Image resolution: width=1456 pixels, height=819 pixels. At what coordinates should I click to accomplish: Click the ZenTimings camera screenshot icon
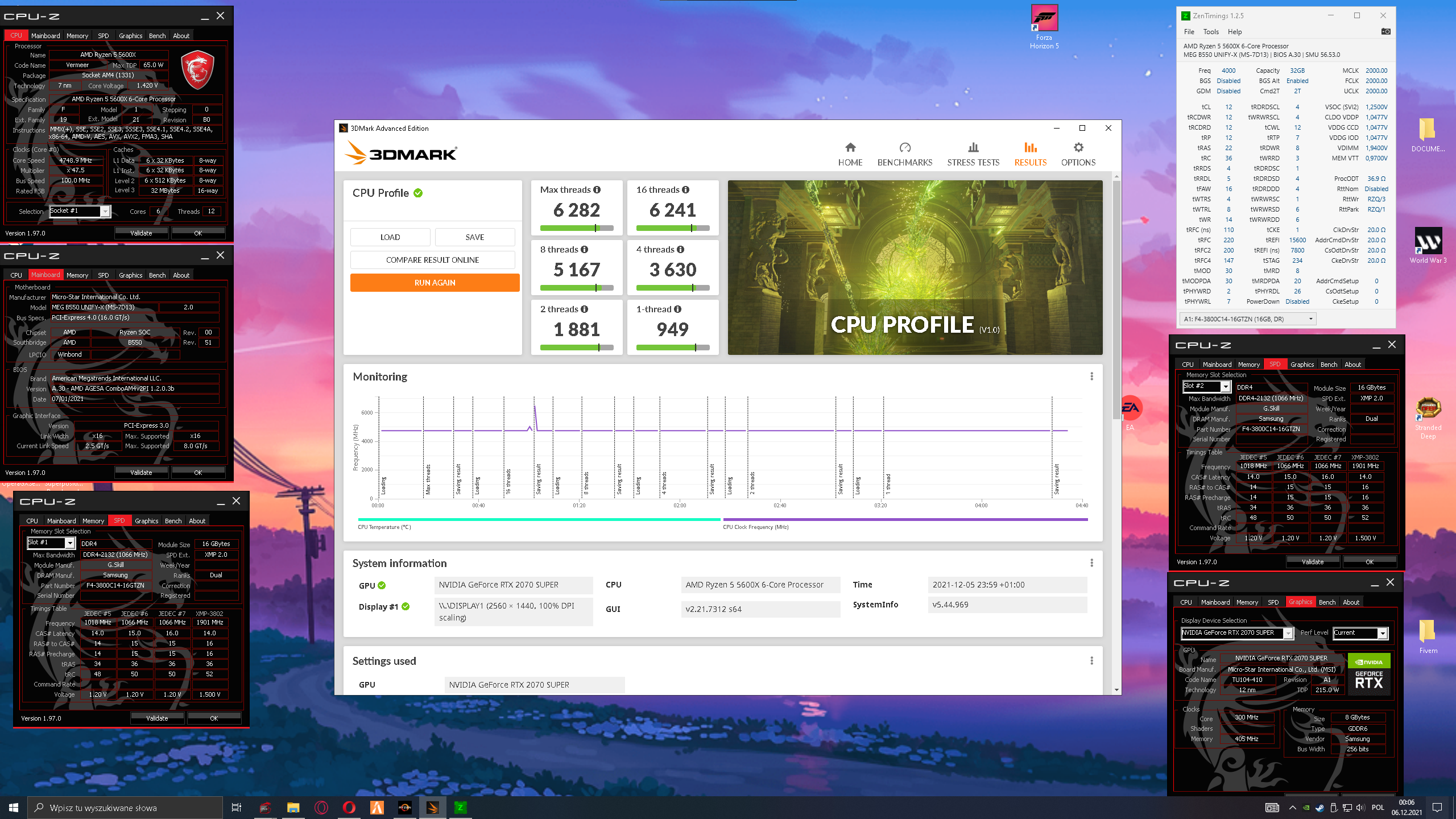click(1386, 32)
